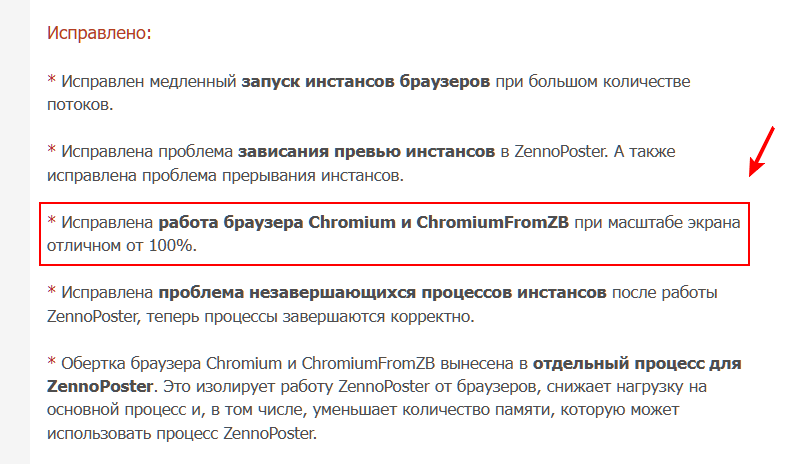Screen dimensions: 803x464
Task: Click the red "Исправлено:" heading
Action: 99,33
